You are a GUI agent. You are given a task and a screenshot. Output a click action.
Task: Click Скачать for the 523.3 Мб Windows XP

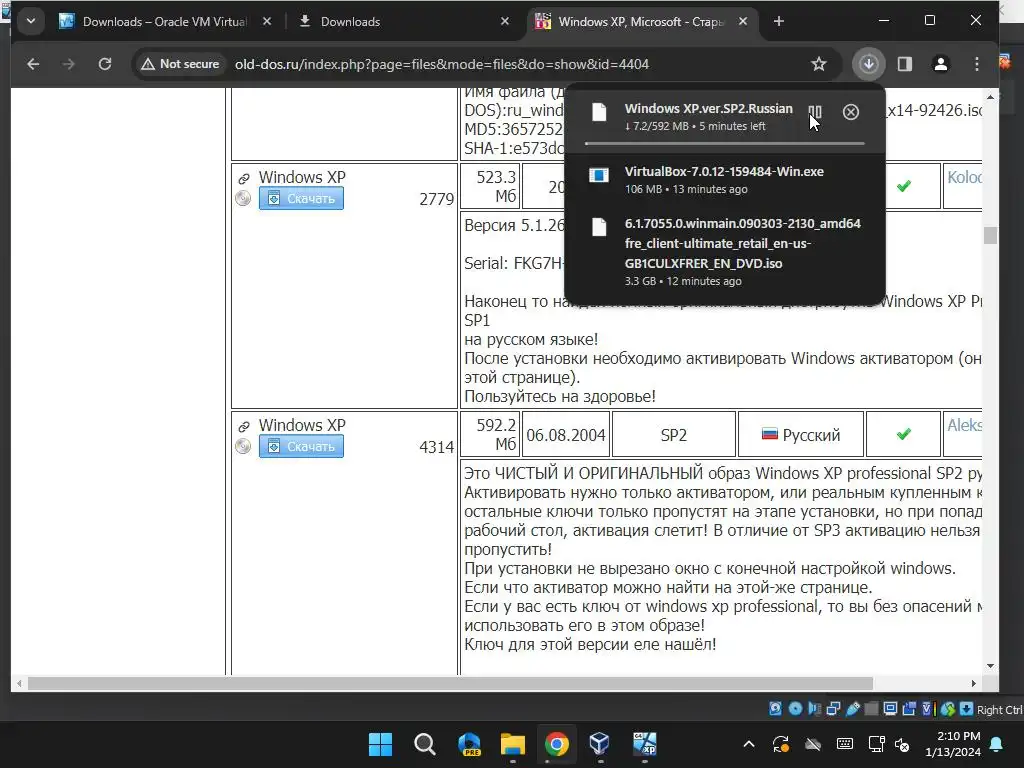point(301,199)
